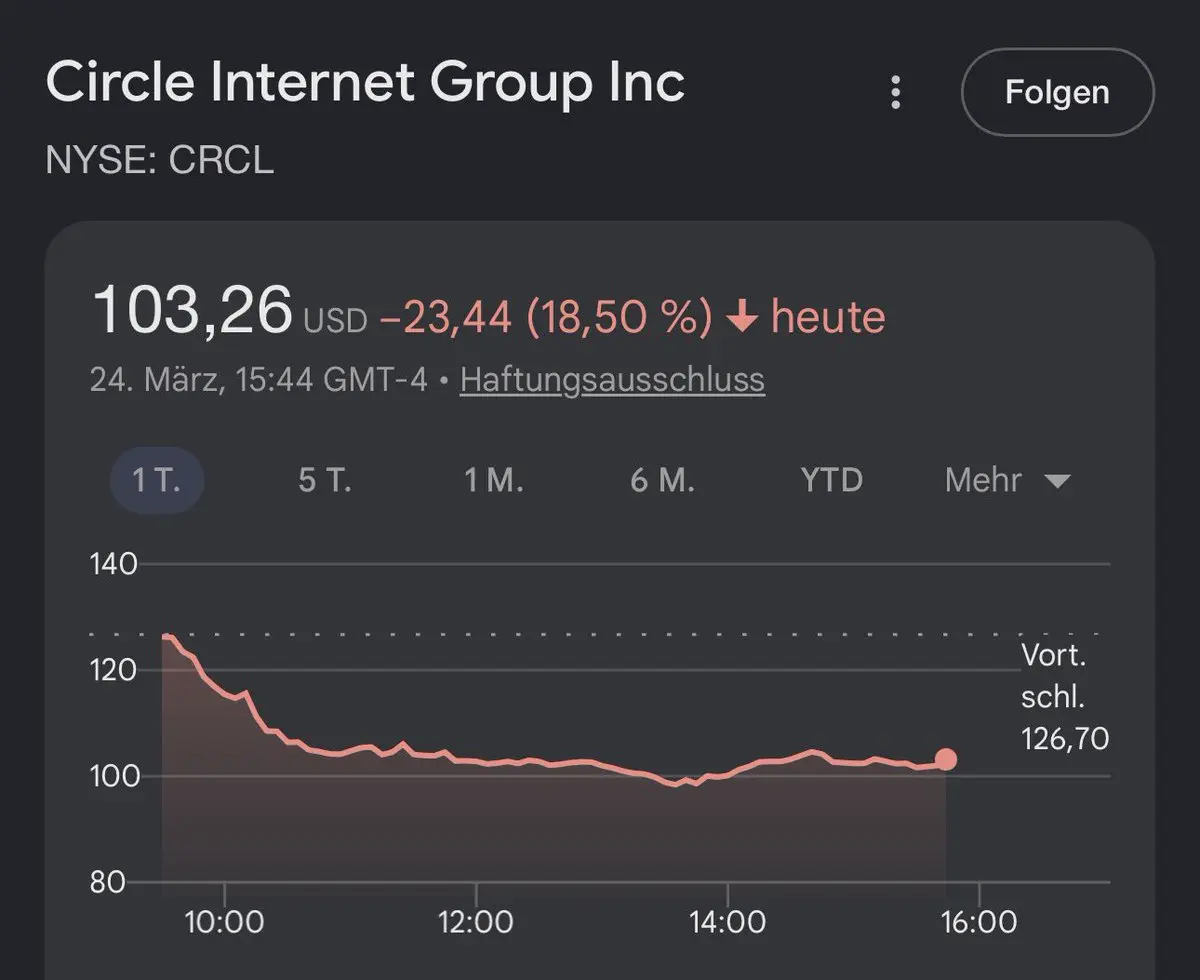Click the Folgen follow button
This screenshot has width=1200, height=980.
click(x=1057, y=92)
